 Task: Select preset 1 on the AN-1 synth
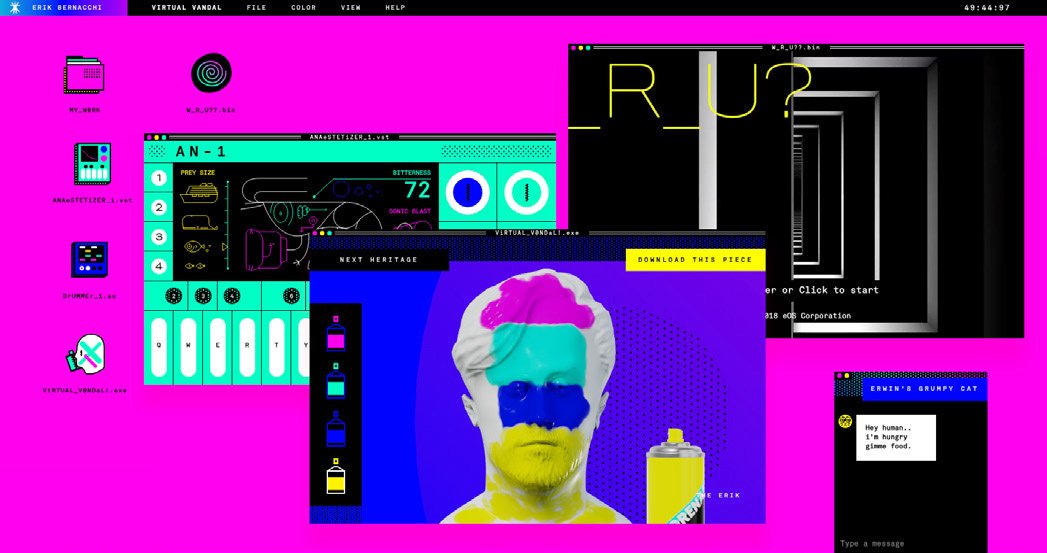(158, 180)
